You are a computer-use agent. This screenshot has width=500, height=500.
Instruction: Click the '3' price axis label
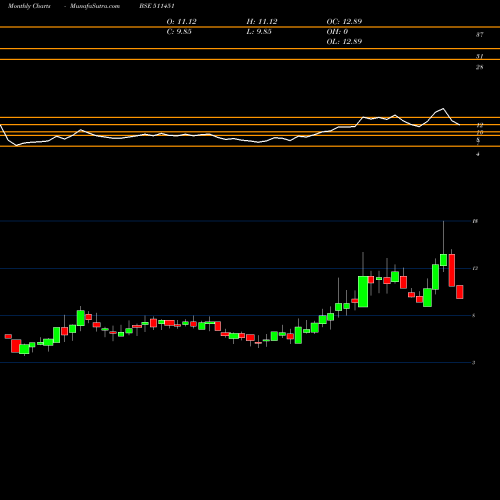pos(473,363)
